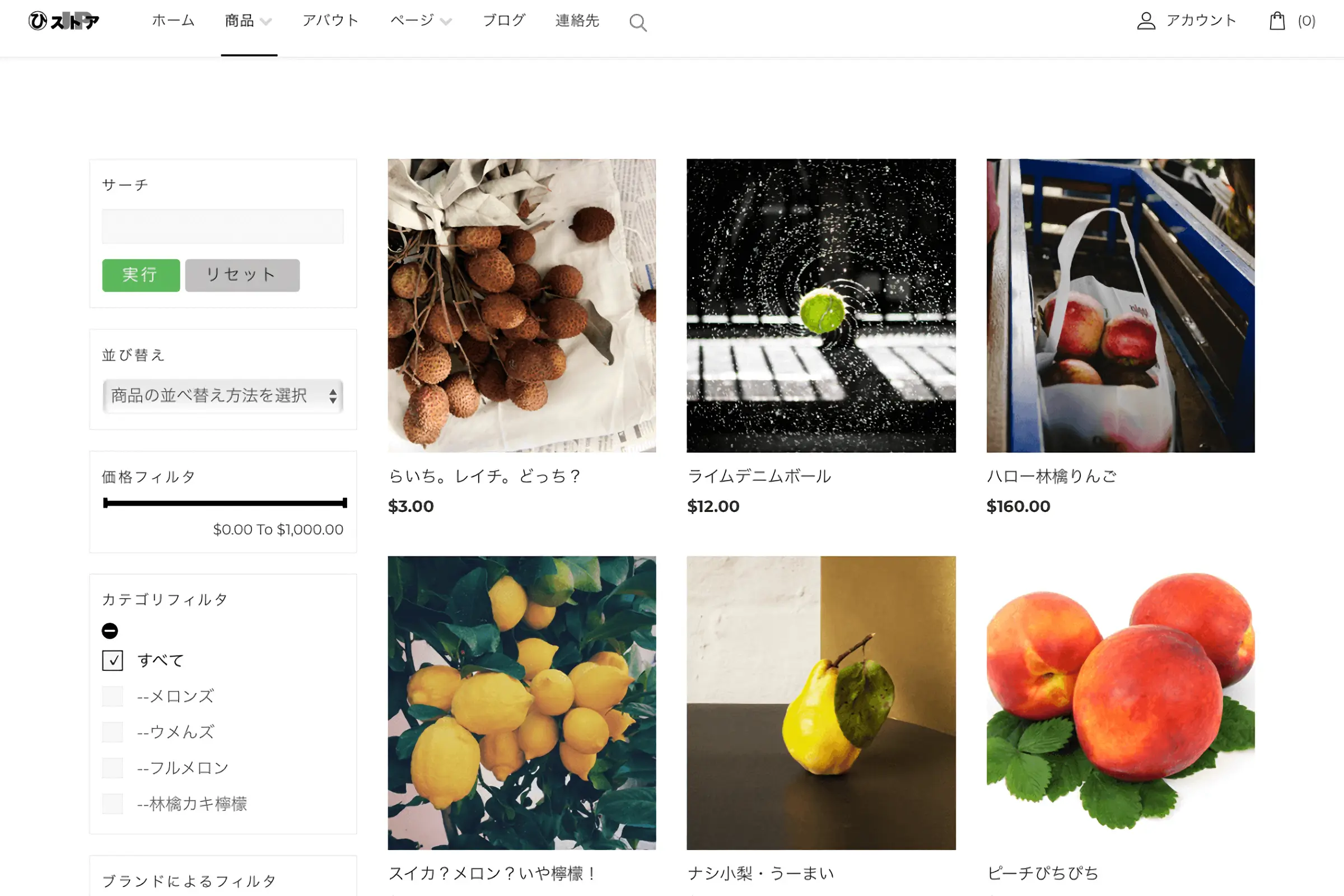Open the ブログ menu item

[x=504, y=21]
